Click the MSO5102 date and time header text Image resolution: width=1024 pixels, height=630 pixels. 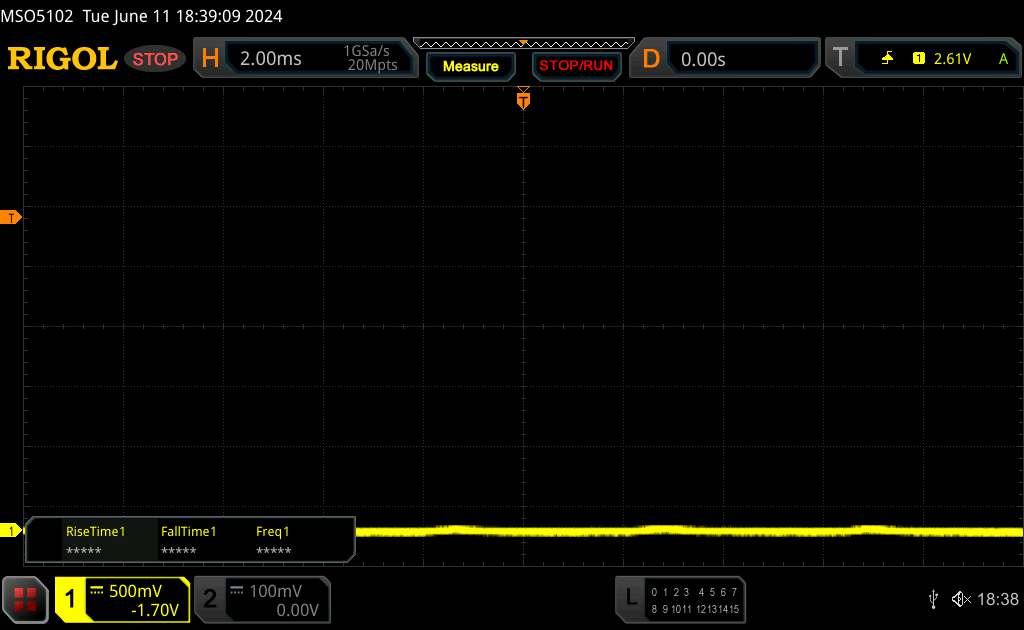[x=142, y=16]
